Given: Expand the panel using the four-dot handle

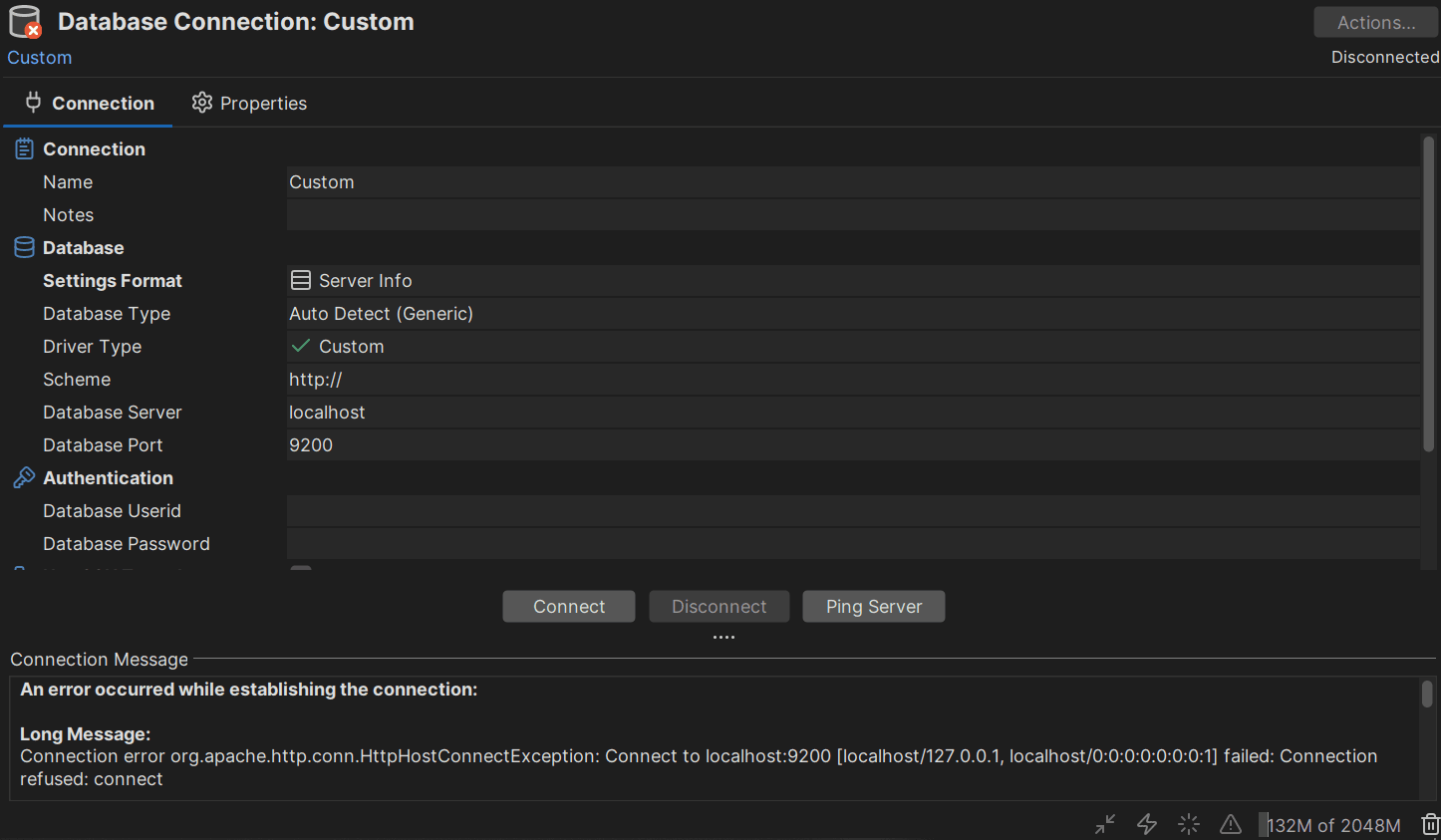Looking at the screenshot, I should pyautogui.click(x=722, y=635).
